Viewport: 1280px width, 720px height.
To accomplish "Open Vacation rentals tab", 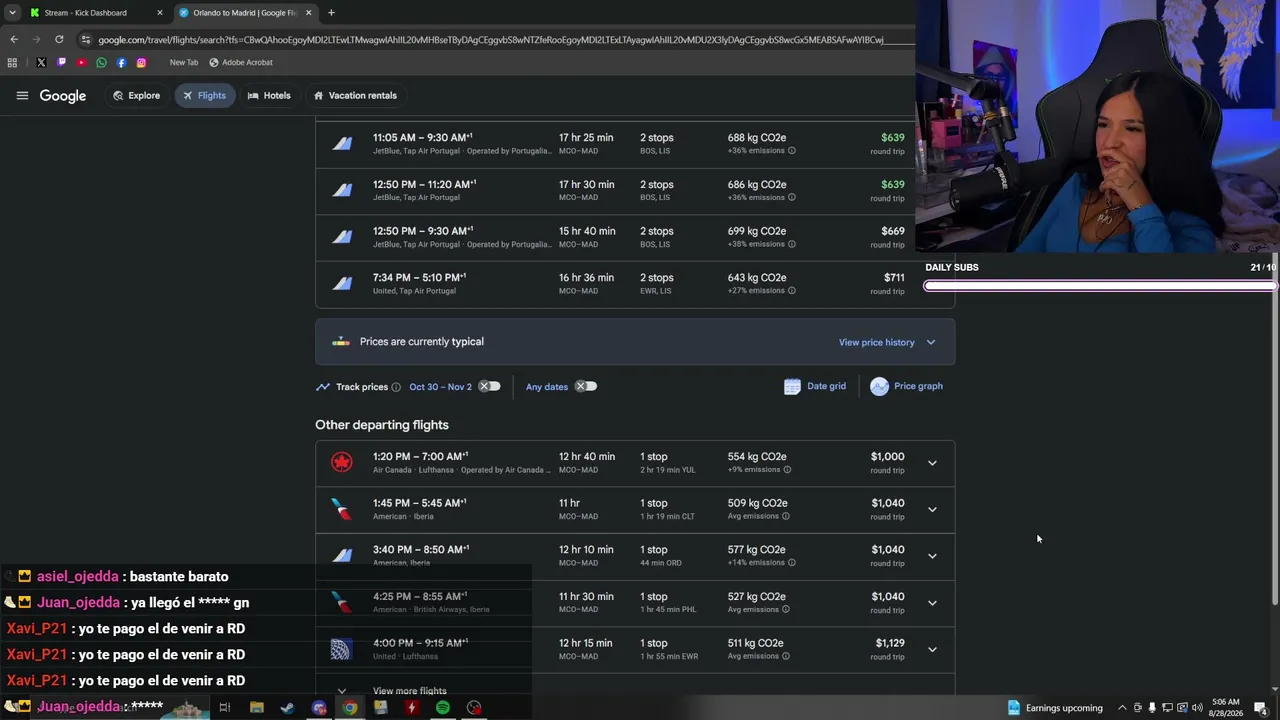I will coord(355,96).
